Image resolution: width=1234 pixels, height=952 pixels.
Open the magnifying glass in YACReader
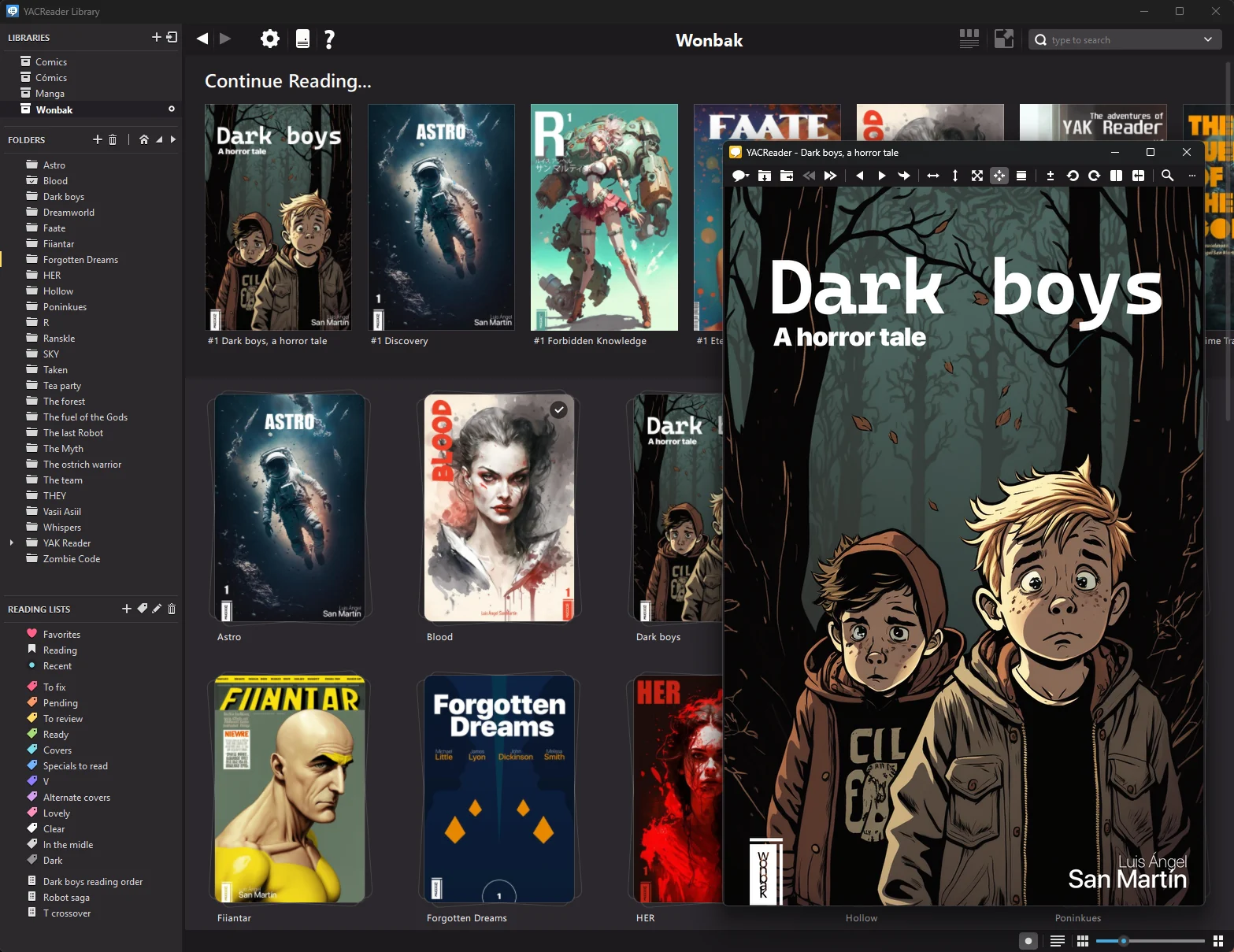click(x=1168, y=176)
